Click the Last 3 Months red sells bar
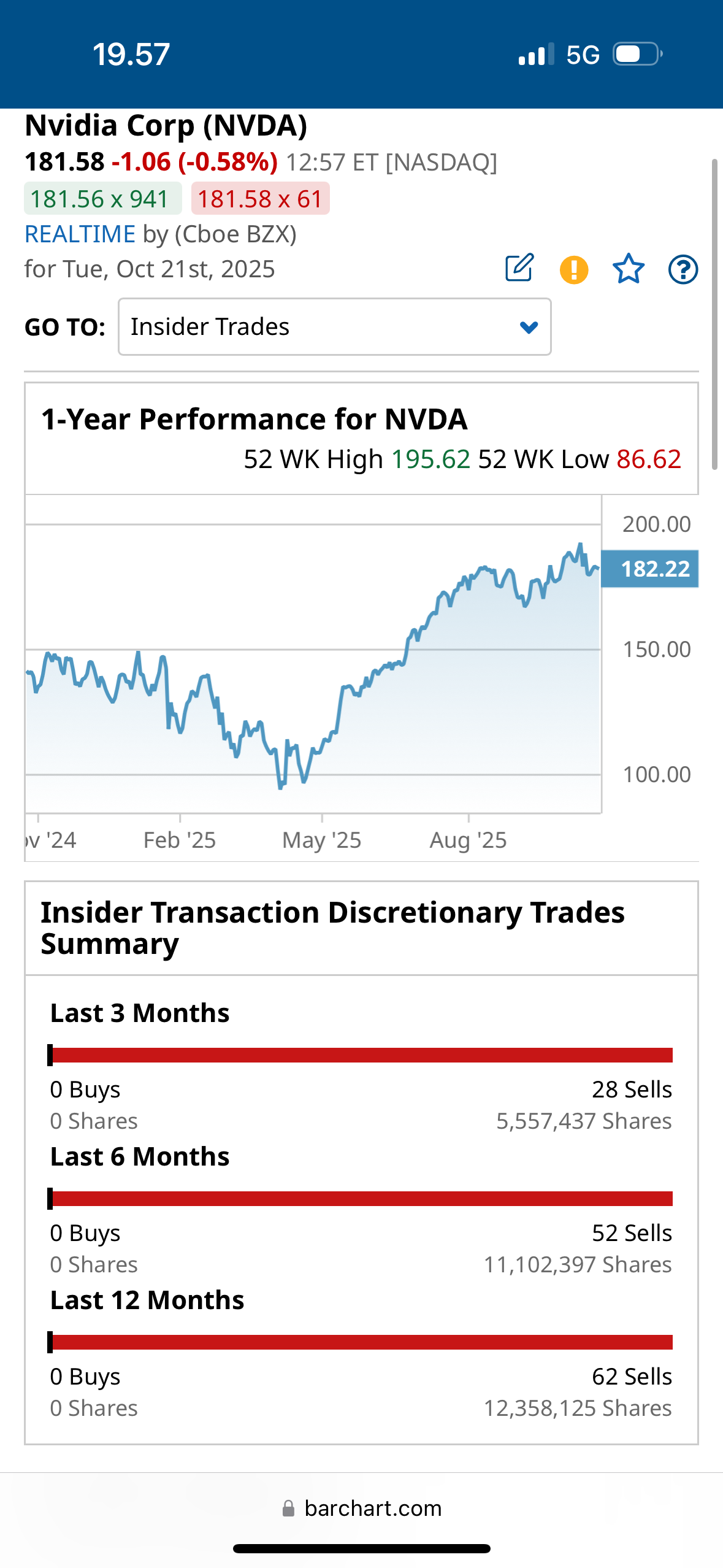 [x=362, y=1055]
